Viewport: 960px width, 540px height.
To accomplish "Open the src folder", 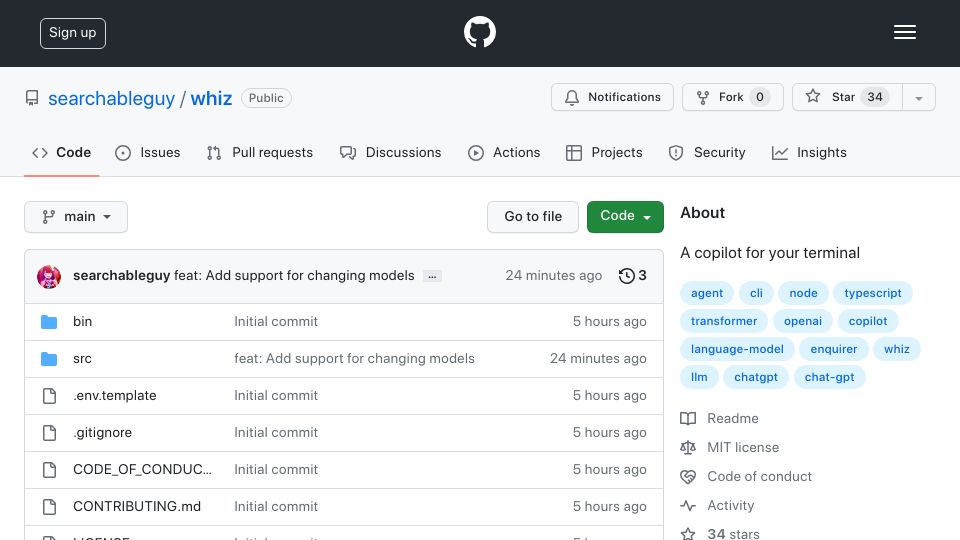I will (82, 359).
